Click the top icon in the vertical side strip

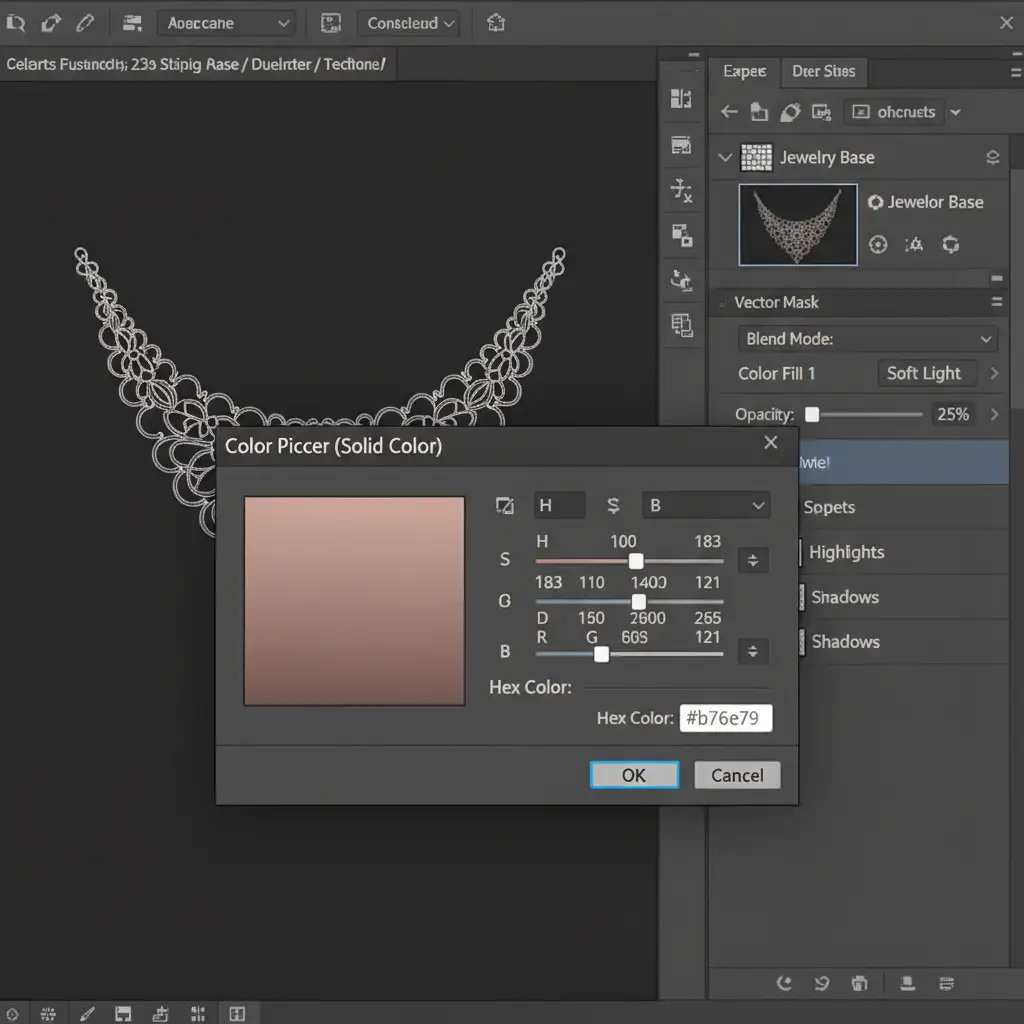(x=682, y=98)
